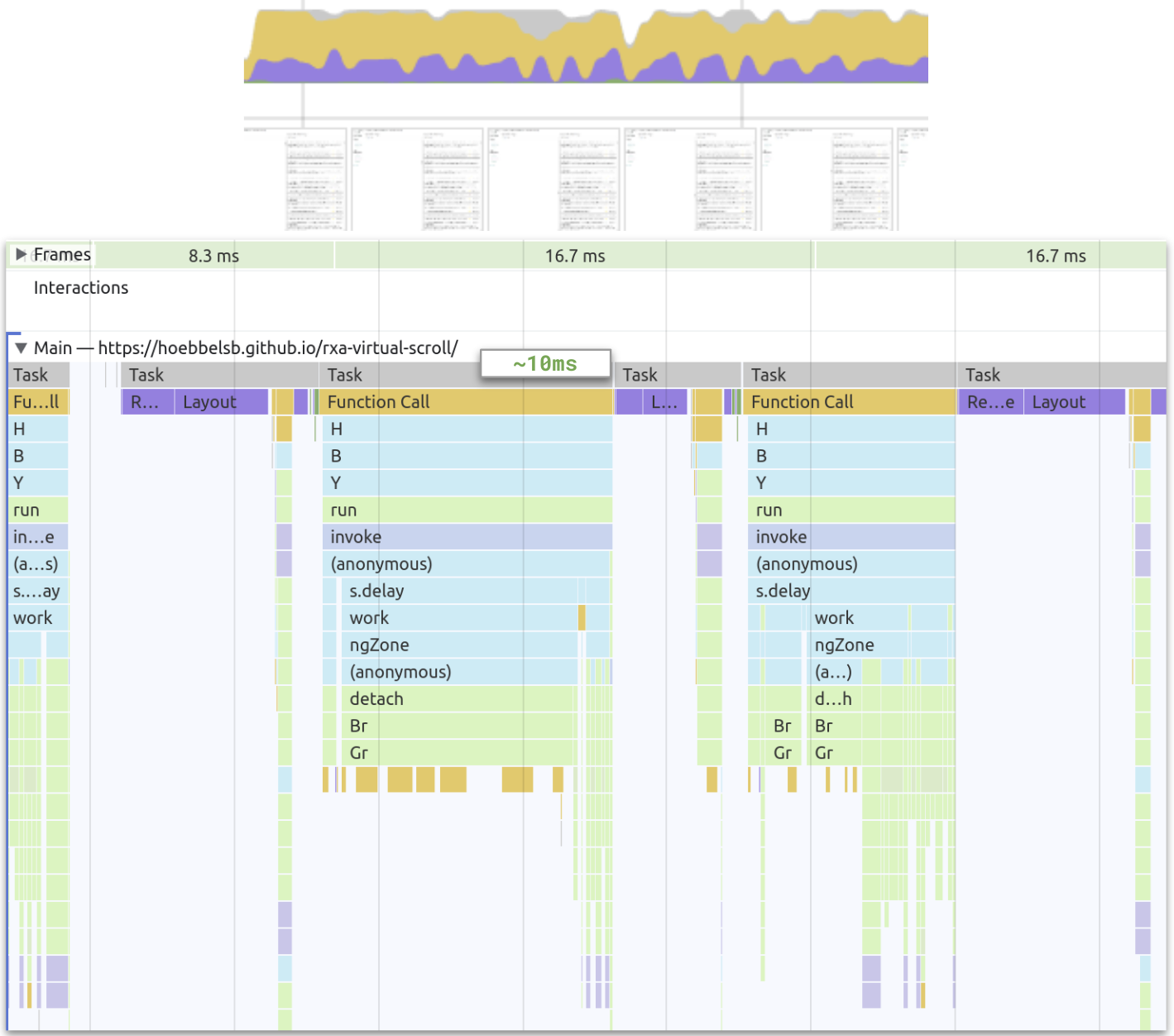This screenshot has width=1174, height=1036.
Task: Select the truncated 's.…ay' entry
Action: coord(36,592)
